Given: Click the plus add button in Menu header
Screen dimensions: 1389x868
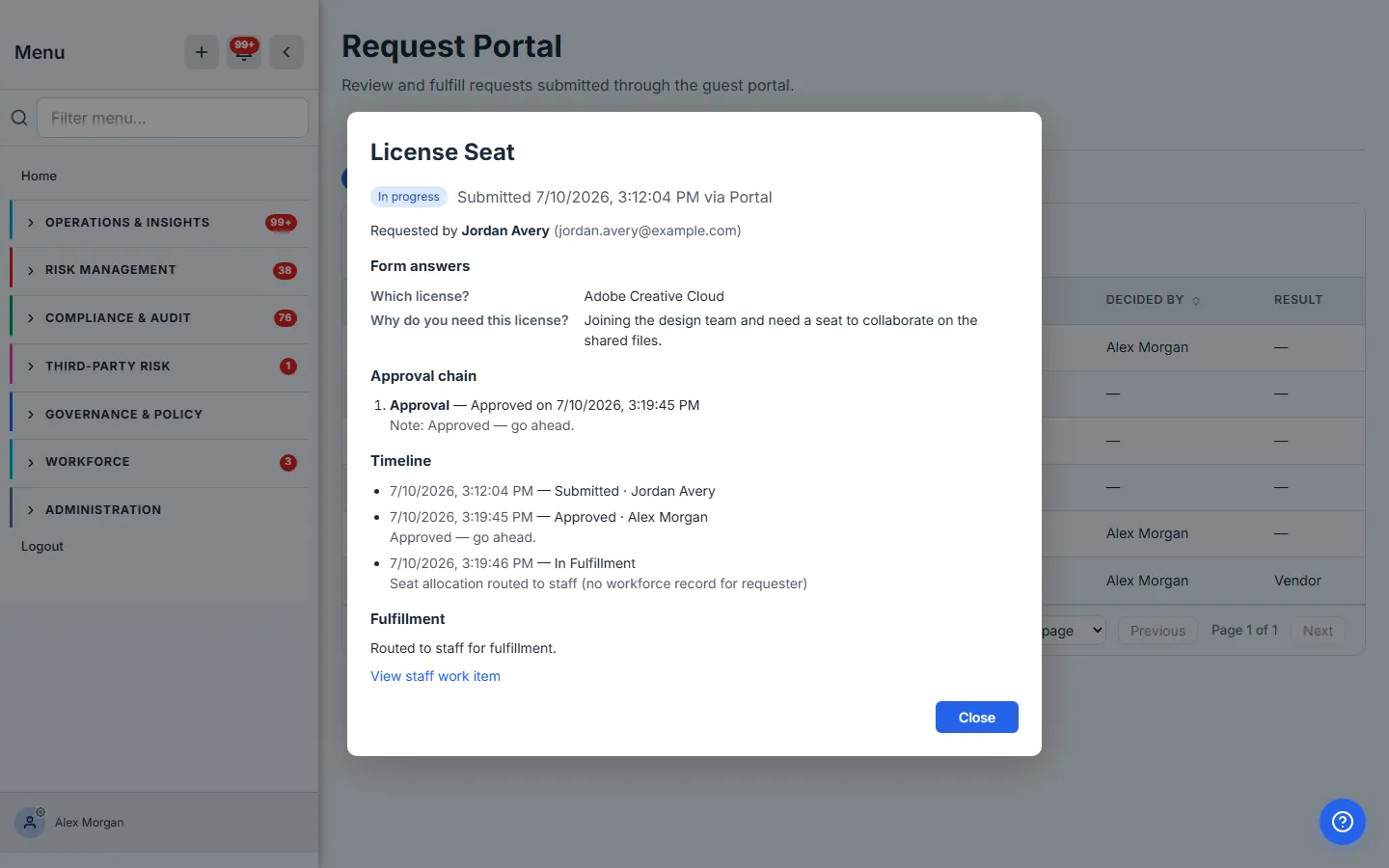Looking at the screenshot, I should 202,52.
